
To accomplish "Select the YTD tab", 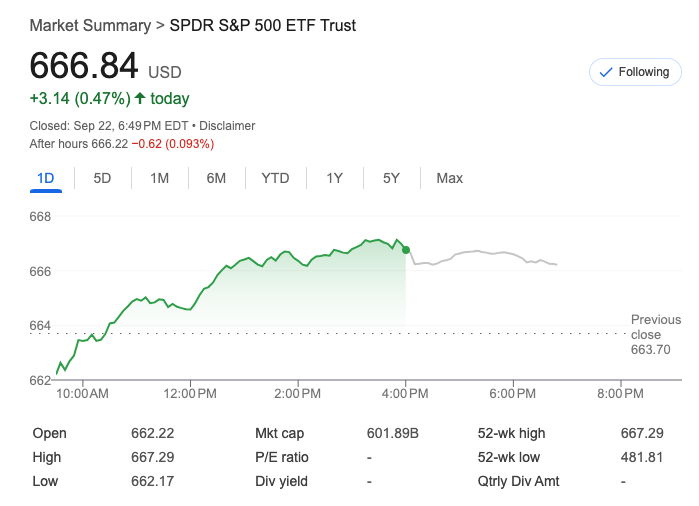I will (x=275, y=178).
